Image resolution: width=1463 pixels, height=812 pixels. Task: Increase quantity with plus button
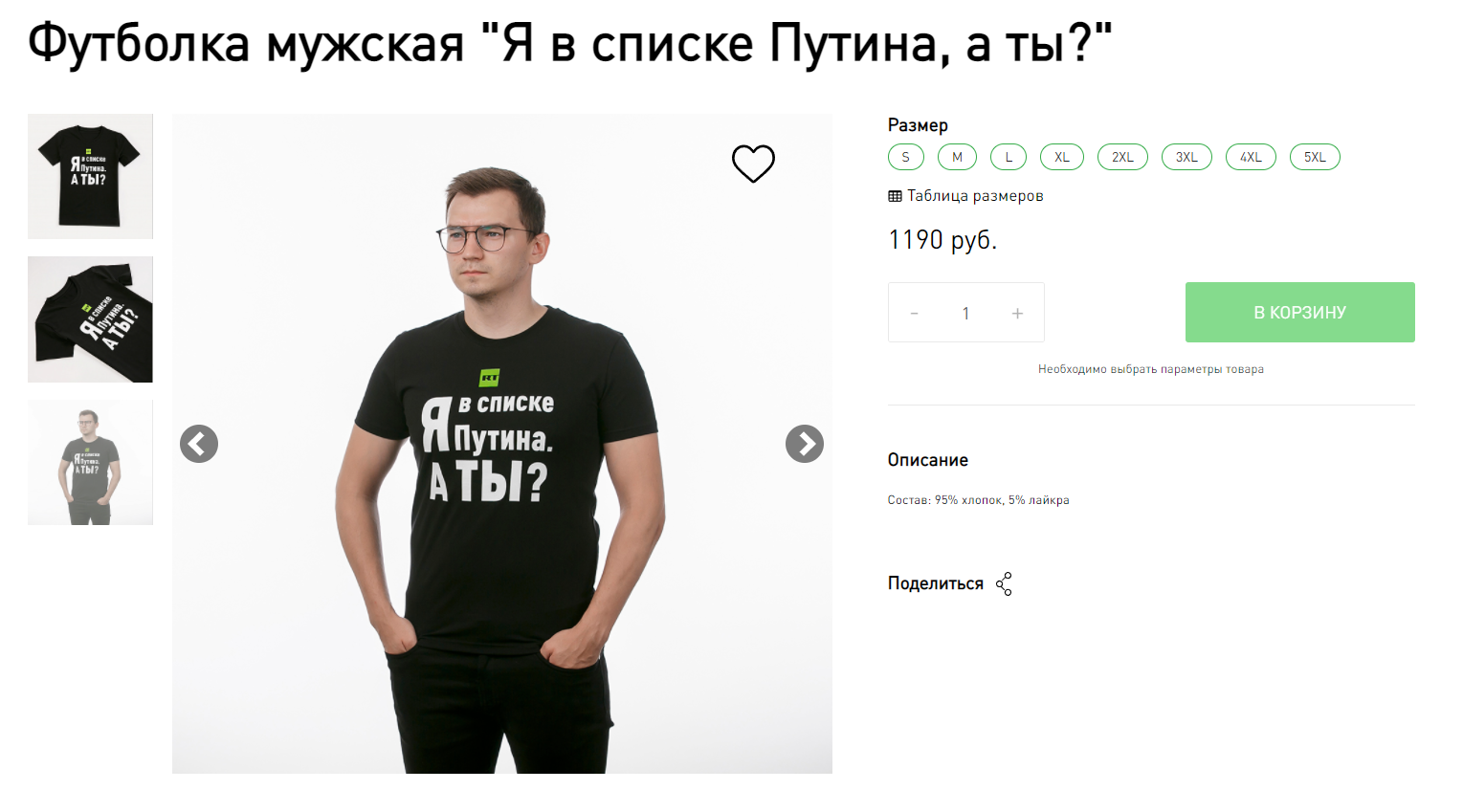[1017, 313]
